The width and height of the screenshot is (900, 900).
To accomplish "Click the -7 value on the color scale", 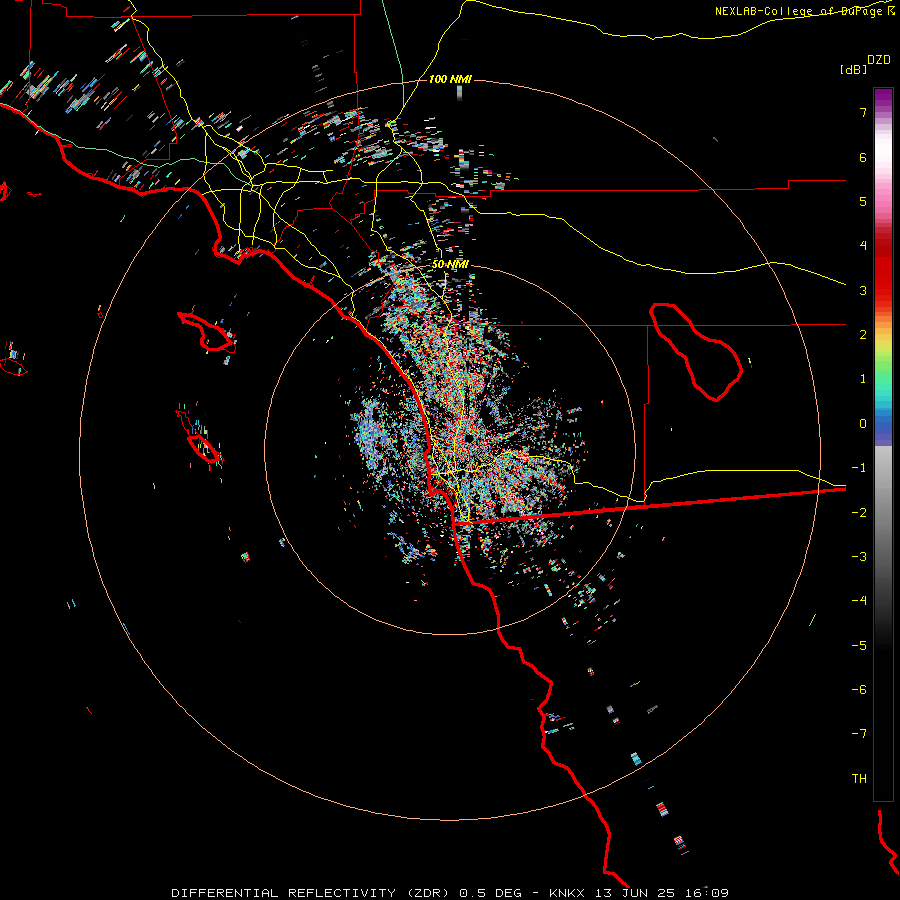I will [x=859, y=734].
